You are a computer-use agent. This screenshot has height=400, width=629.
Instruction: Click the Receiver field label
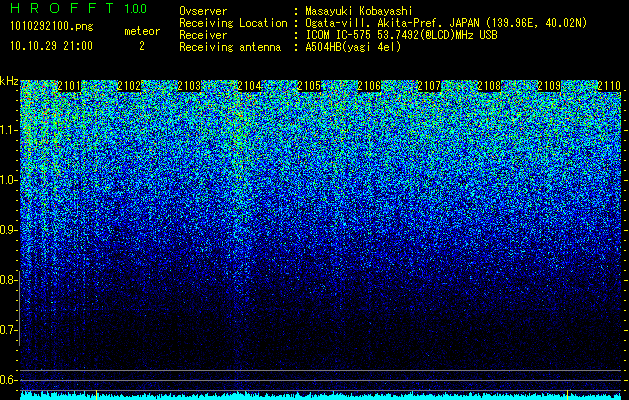click(x=203, y=35)
